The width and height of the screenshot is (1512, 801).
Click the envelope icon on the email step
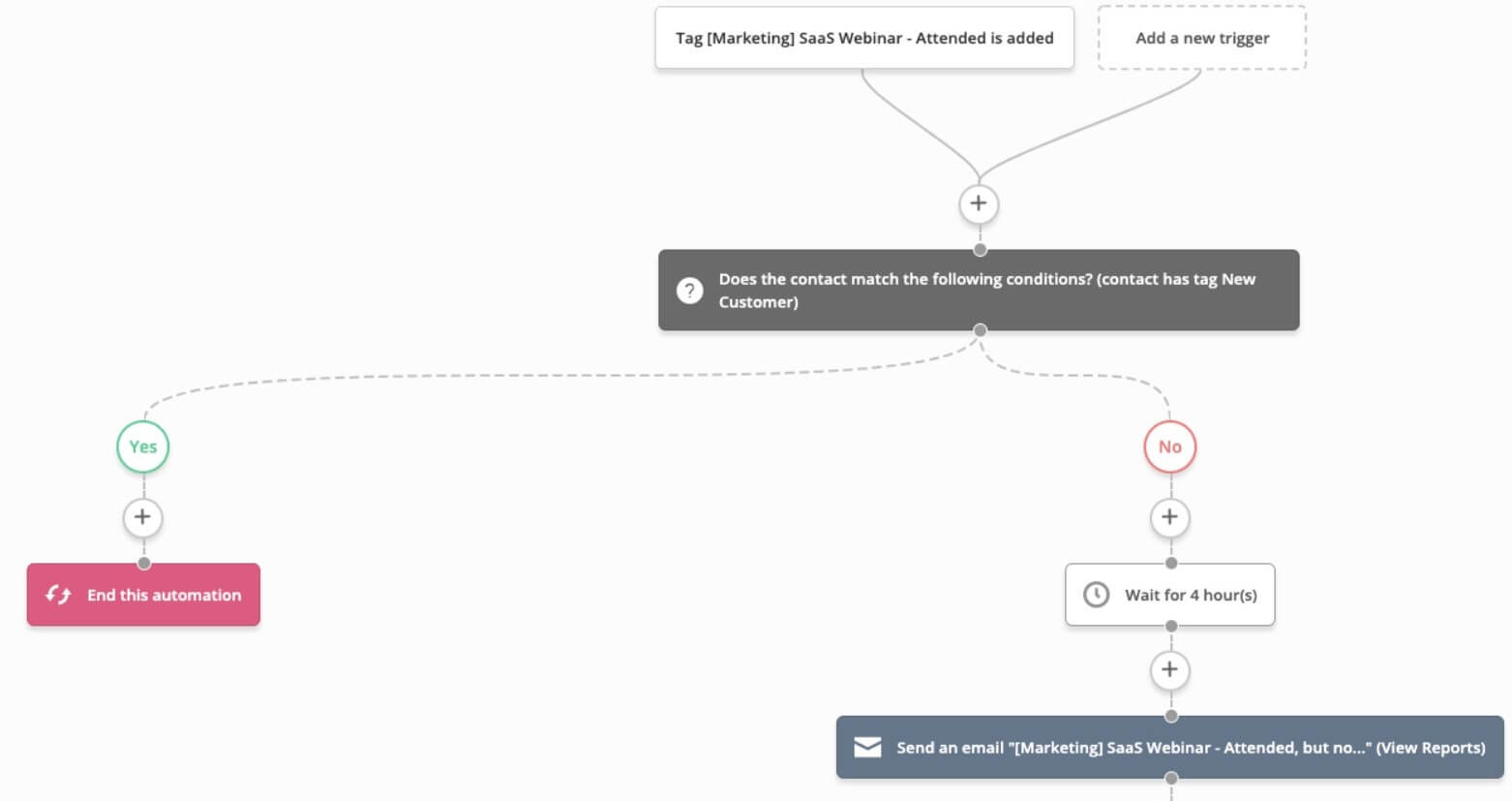(867, 748)
